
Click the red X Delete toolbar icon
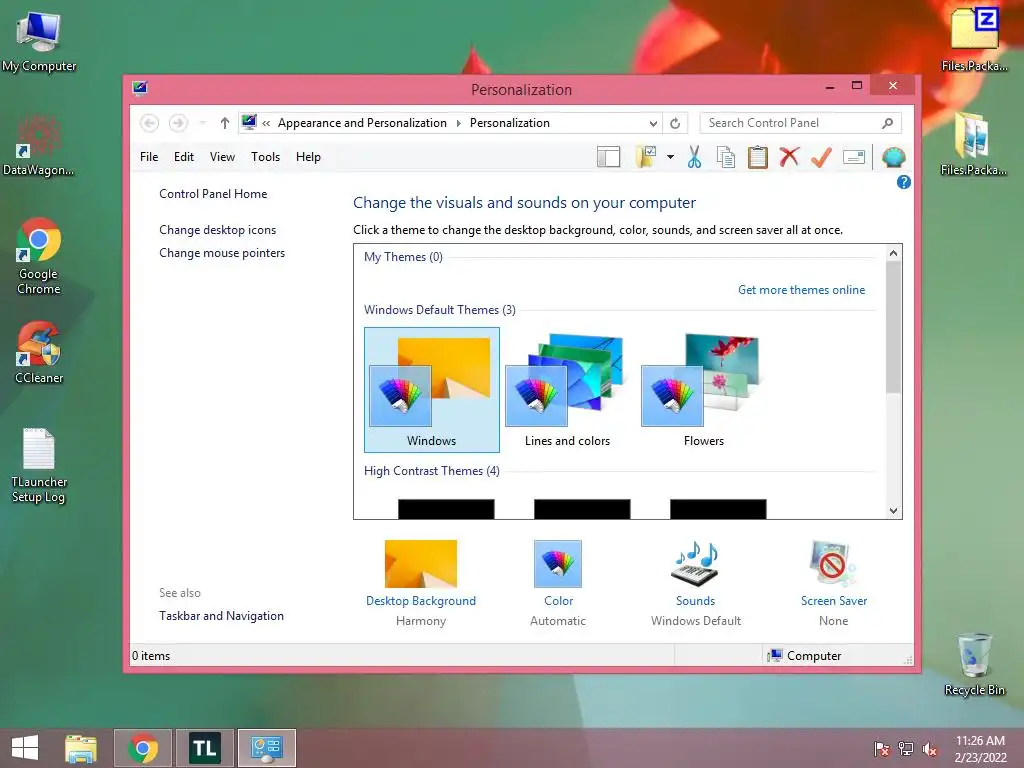pyautogui.click(x=790, y=157)
